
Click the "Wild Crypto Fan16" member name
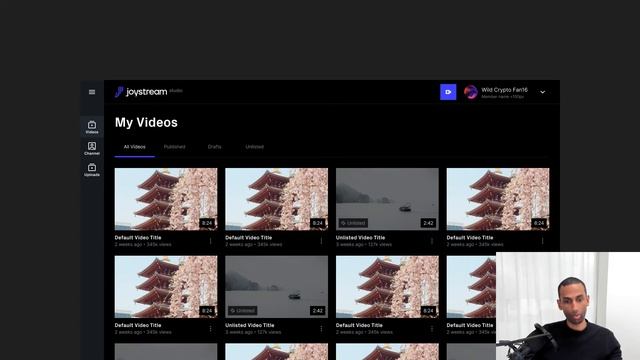(x=504, y=90)
